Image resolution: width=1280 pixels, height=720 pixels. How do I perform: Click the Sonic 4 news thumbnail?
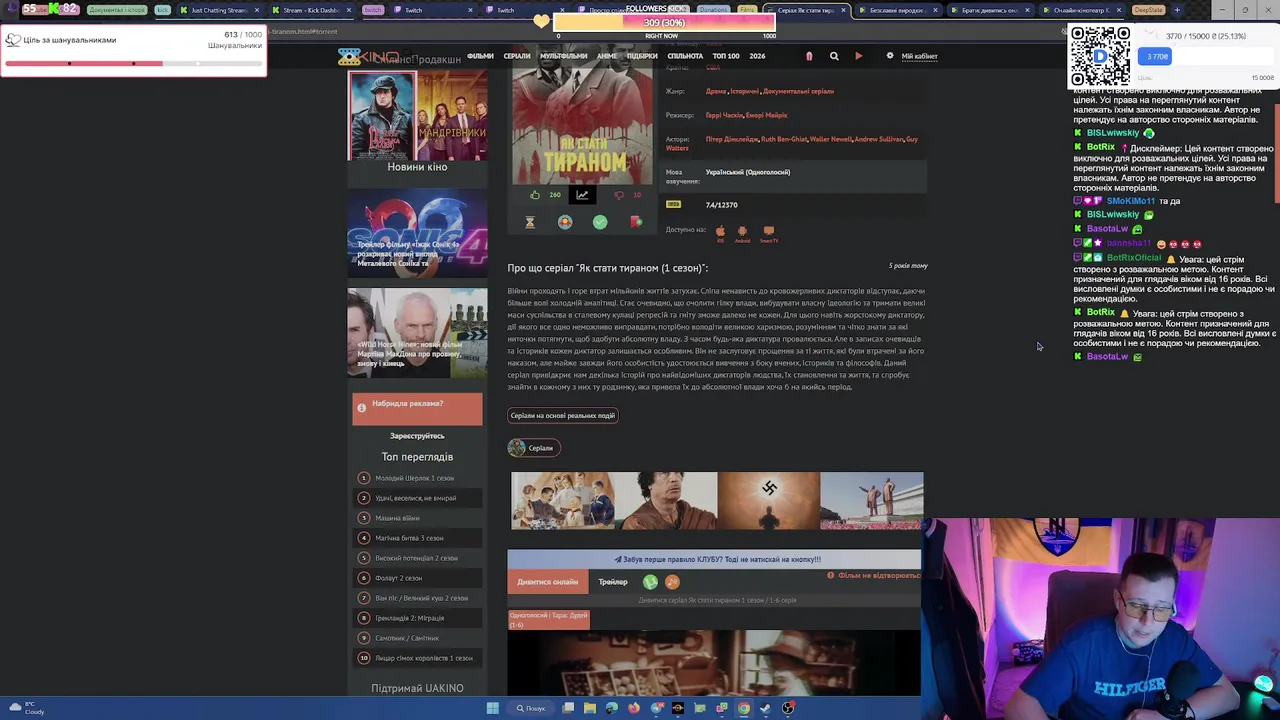(417, 234)
